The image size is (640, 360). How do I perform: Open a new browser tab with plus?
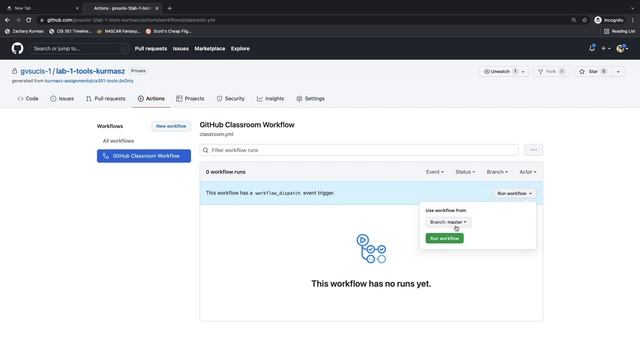point(169,8)
